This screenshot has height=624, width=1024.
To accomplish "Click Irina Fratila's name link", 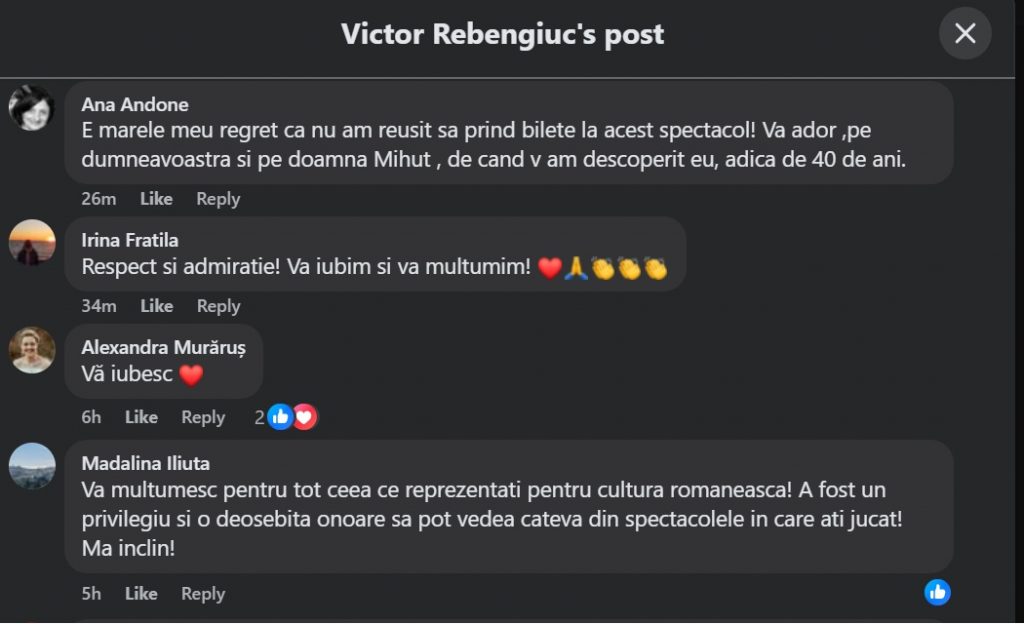I will point(130,240).
